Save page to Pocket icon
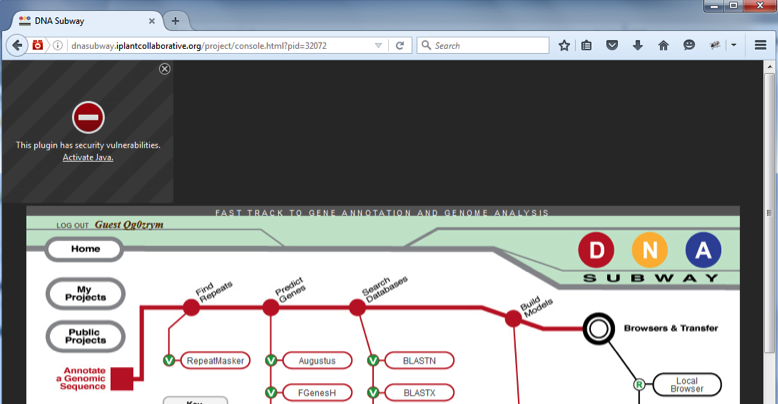This screenshot has width=778, height=404. pyautogui.click(x=612, y=46)
